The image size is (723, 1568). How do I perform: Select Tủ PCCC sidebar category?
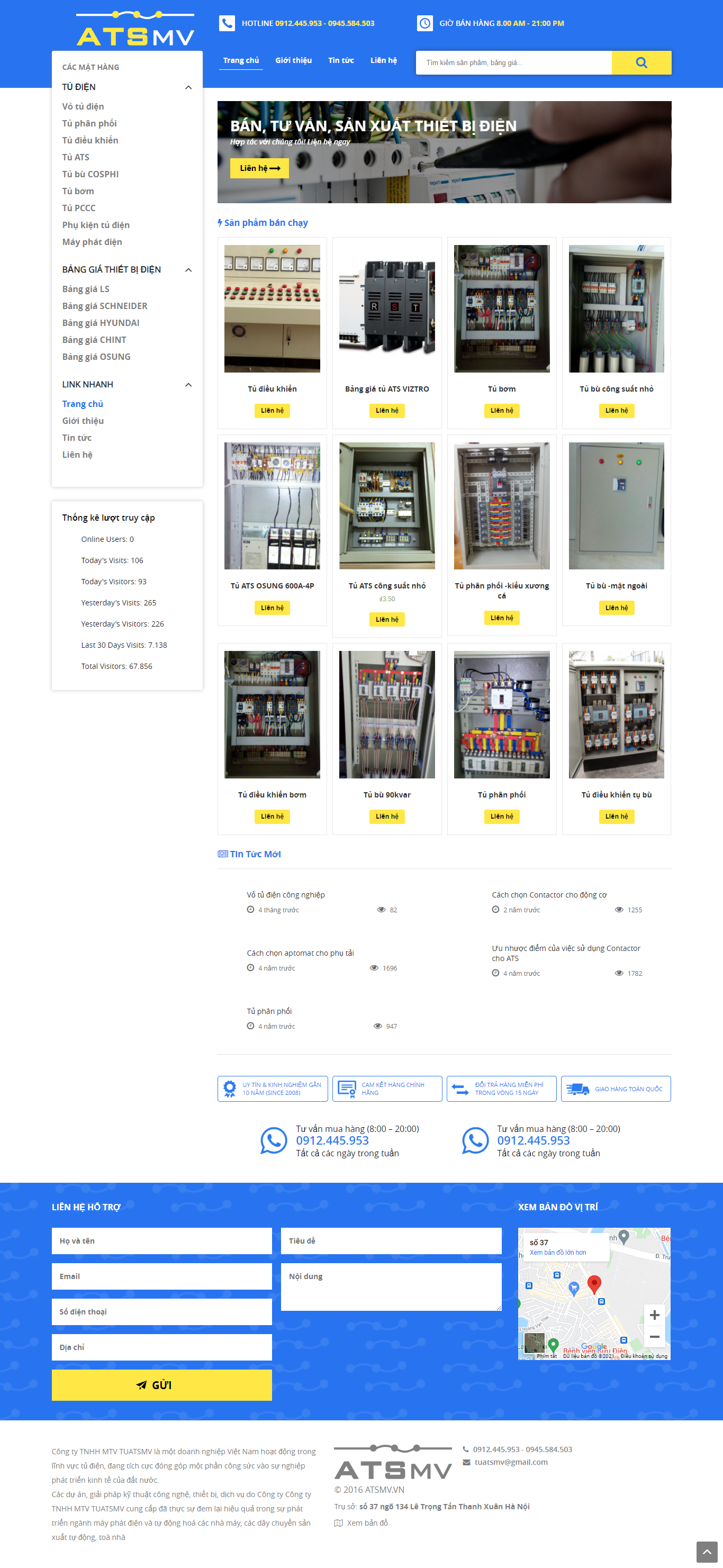tap(78, 208)
